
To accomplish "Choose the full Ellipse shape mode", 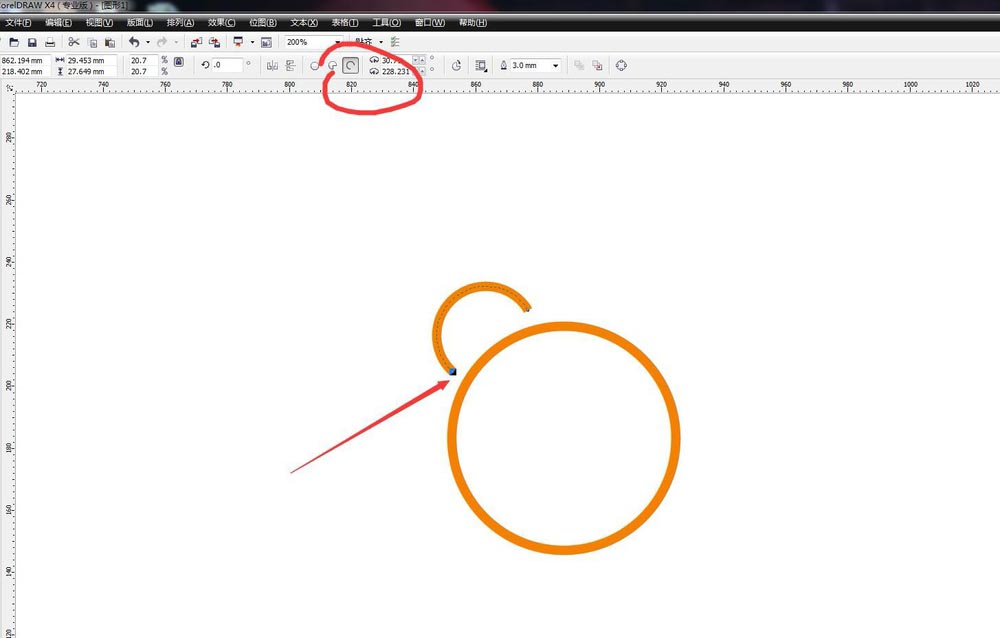I will (x=315, y=66).
